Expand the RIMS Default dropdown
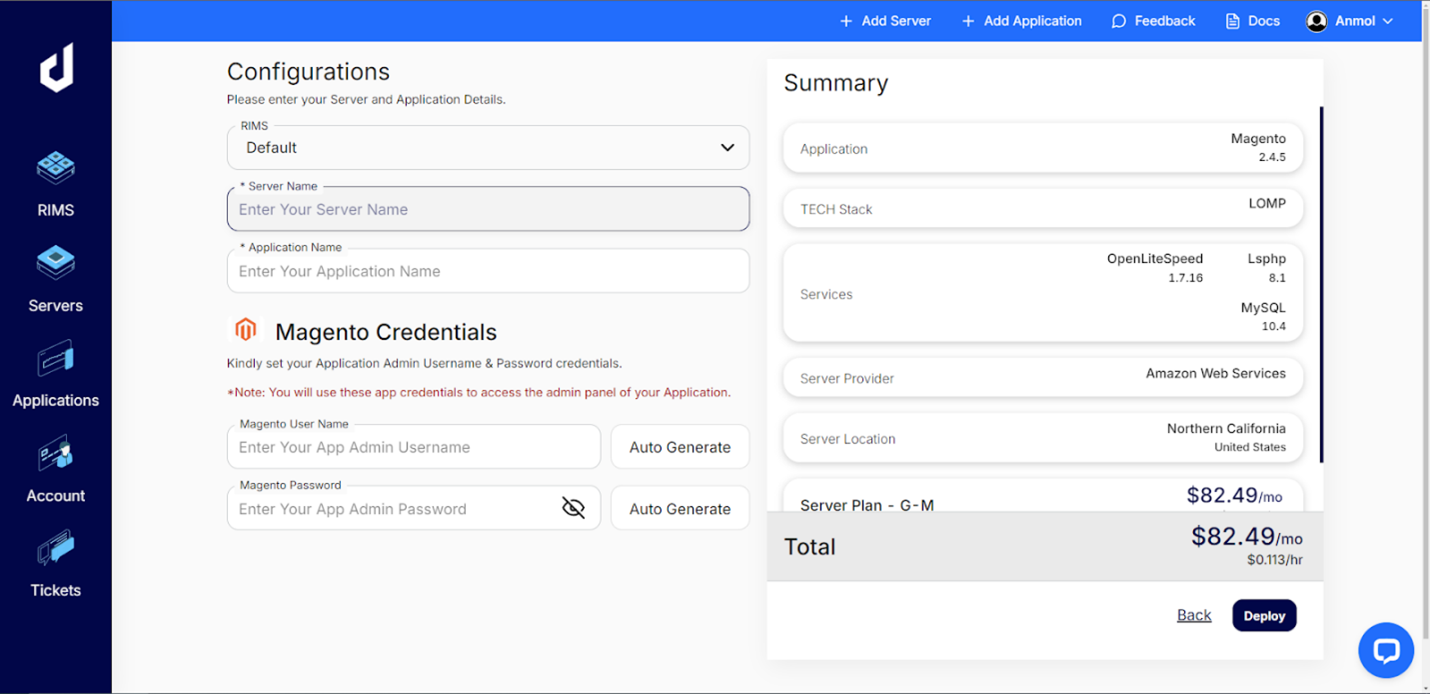This screenshot has width=1430, height=694. [488, 147]
